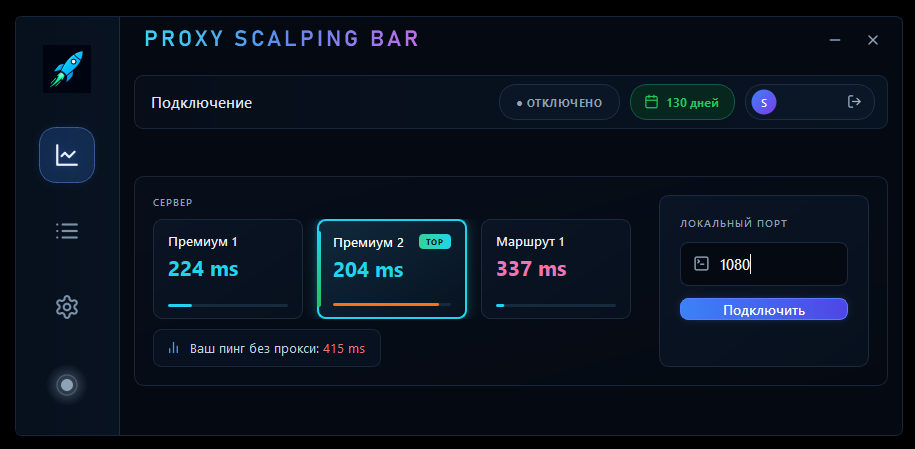The image size is (915, 449).
Task: Click the rocket logo icon
Action: pyautogui.click(x=67, y=69)
